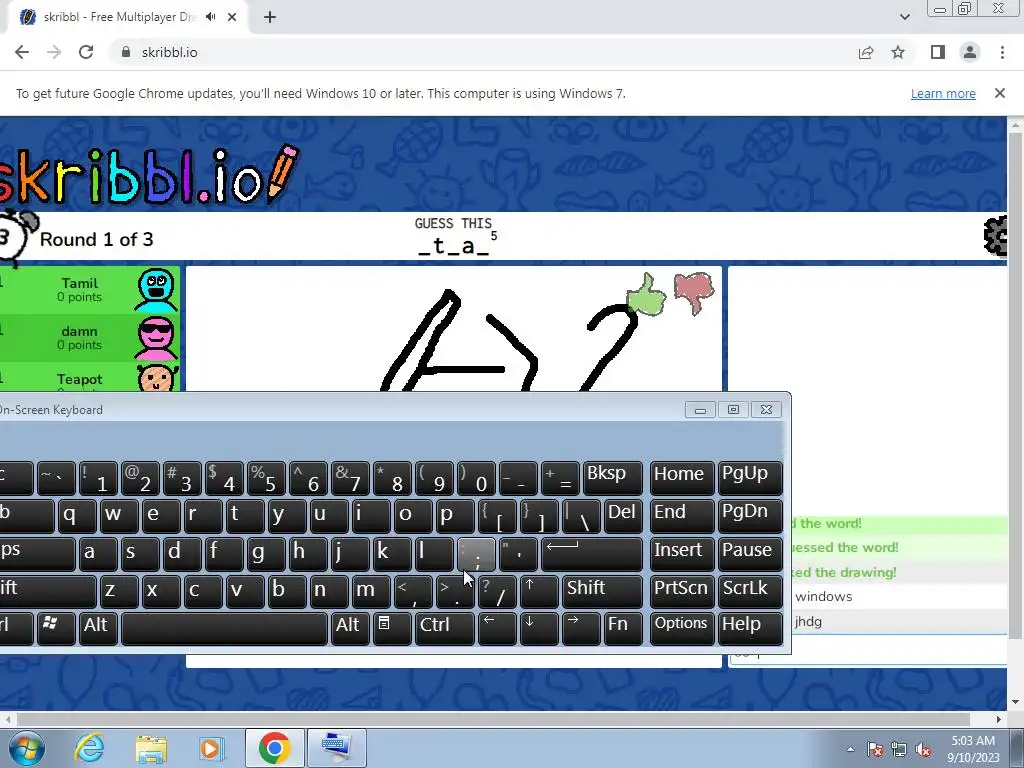
Task: Click the browser back arrow
Action: click(x=22, y=52)
